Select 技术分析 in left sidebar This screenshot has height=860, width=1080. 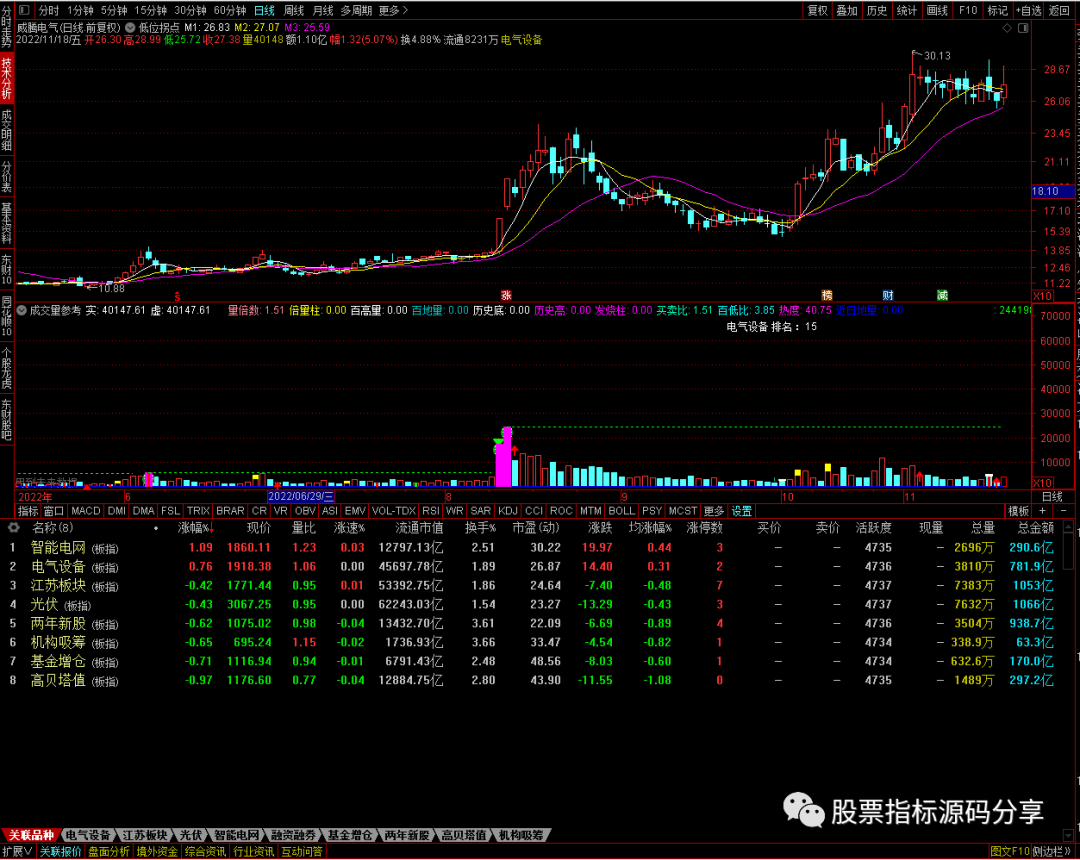[x=6, y=78]
